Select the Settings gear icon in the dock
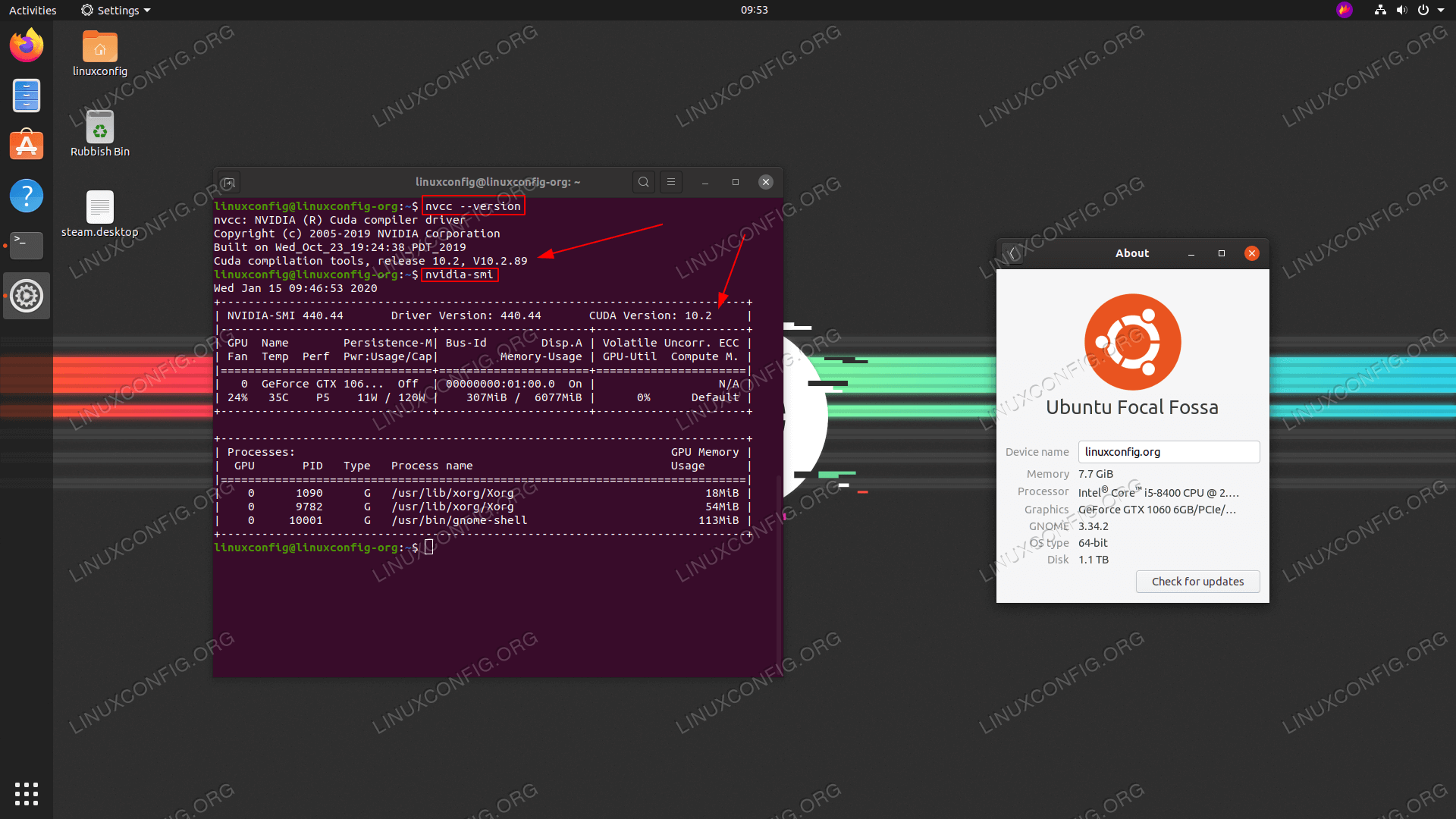 click(27, 296)
